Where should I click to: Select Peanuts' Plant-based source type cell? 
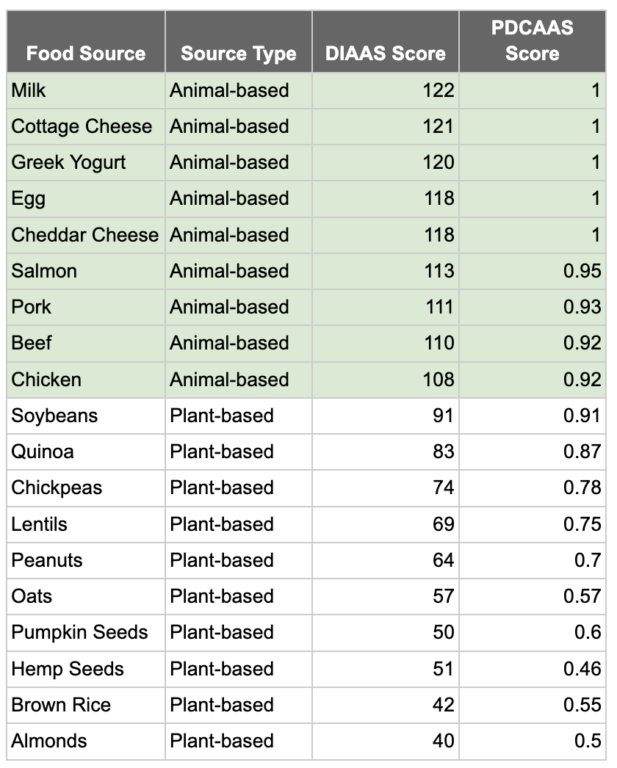[x=238, y=560]
